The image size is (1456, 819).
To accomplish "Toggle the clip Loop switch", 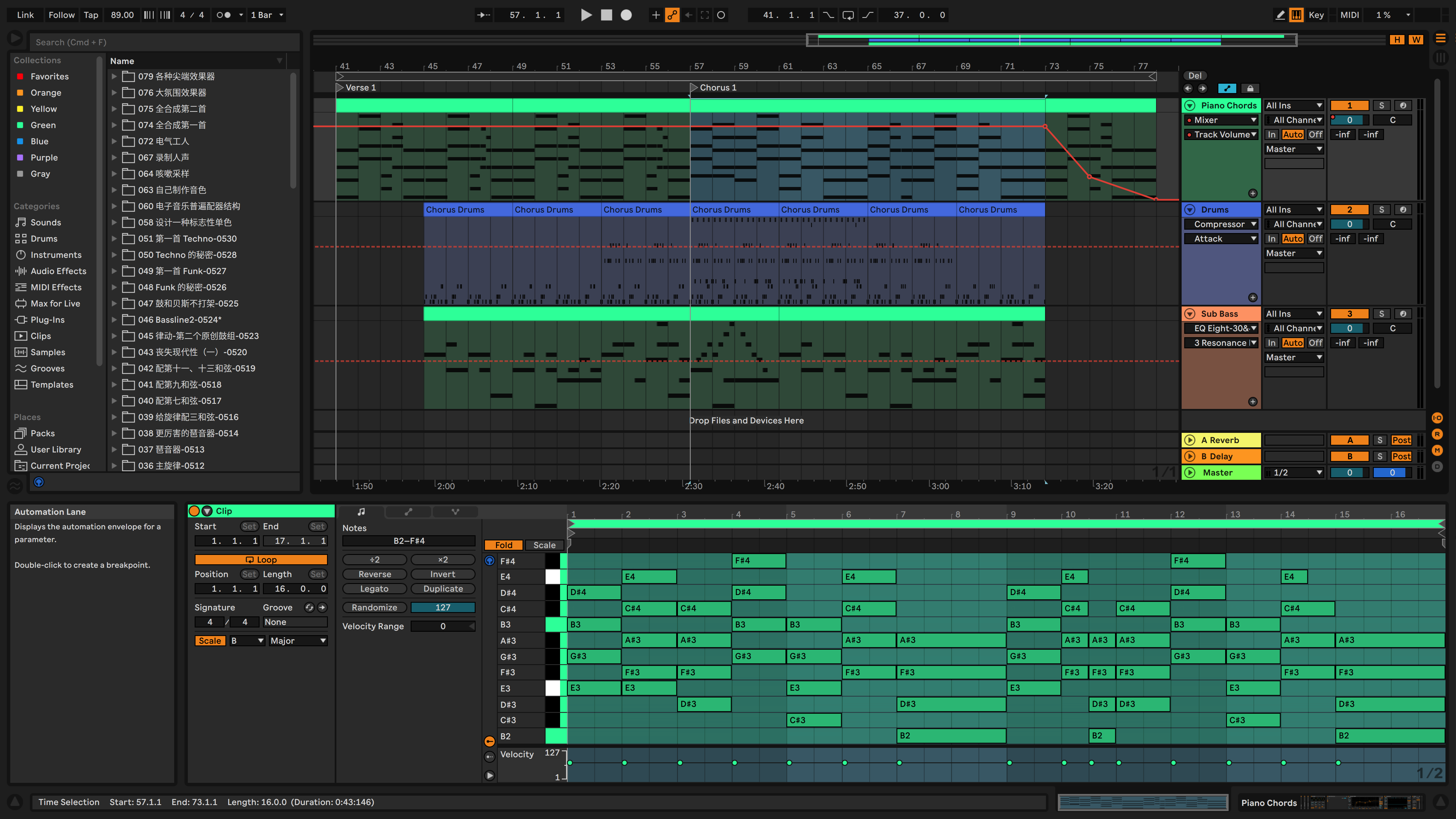I will (261, 559).
